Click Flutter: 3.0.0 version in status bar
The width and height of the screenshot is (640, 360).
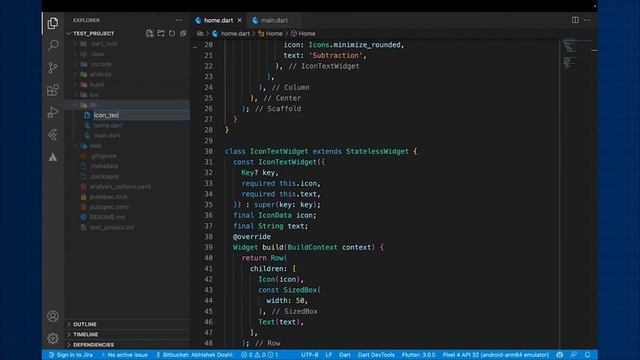pos(418,355)
